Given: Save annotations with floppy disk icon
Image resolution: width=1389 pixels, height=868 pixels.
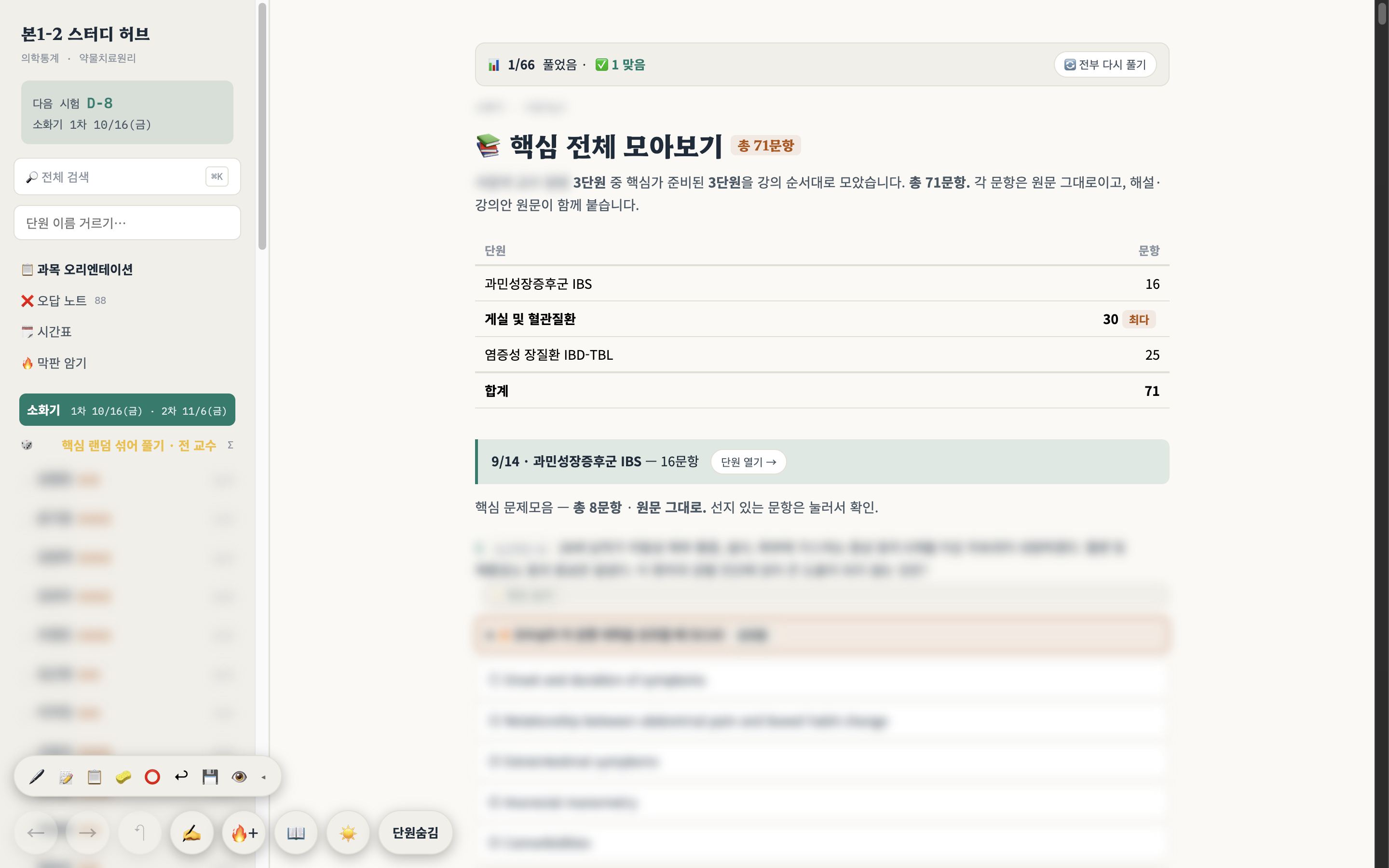Looking at the screenshot, I should coord(210,777).
